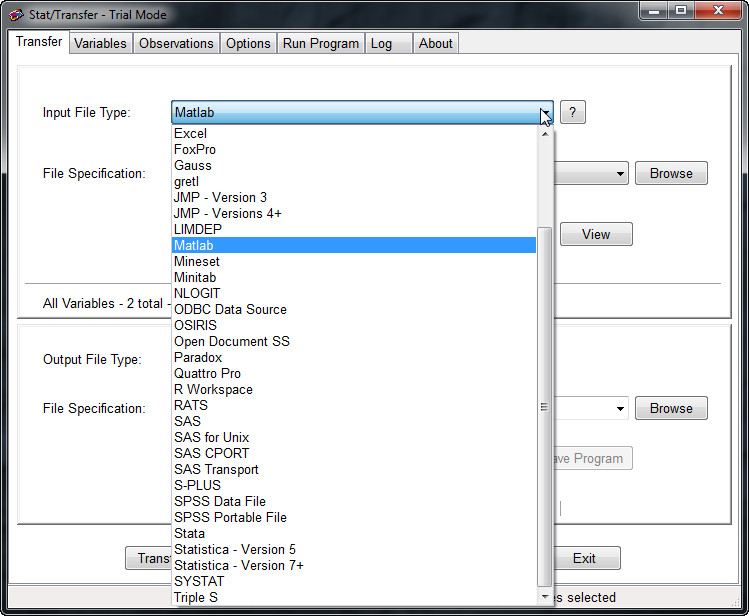Select NLOGIT from the list
749x616 pixels.
[353, 294]
